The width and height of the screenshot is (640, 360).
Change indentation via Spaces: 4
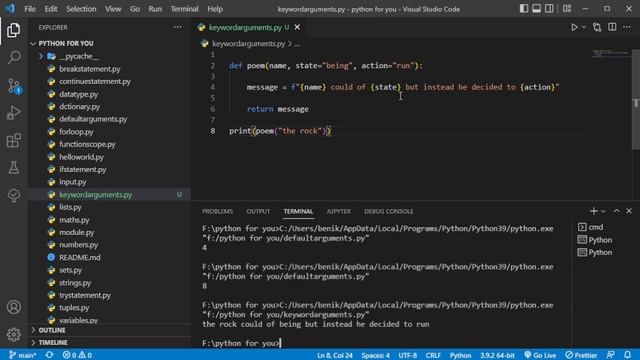(x=376, y=355)
